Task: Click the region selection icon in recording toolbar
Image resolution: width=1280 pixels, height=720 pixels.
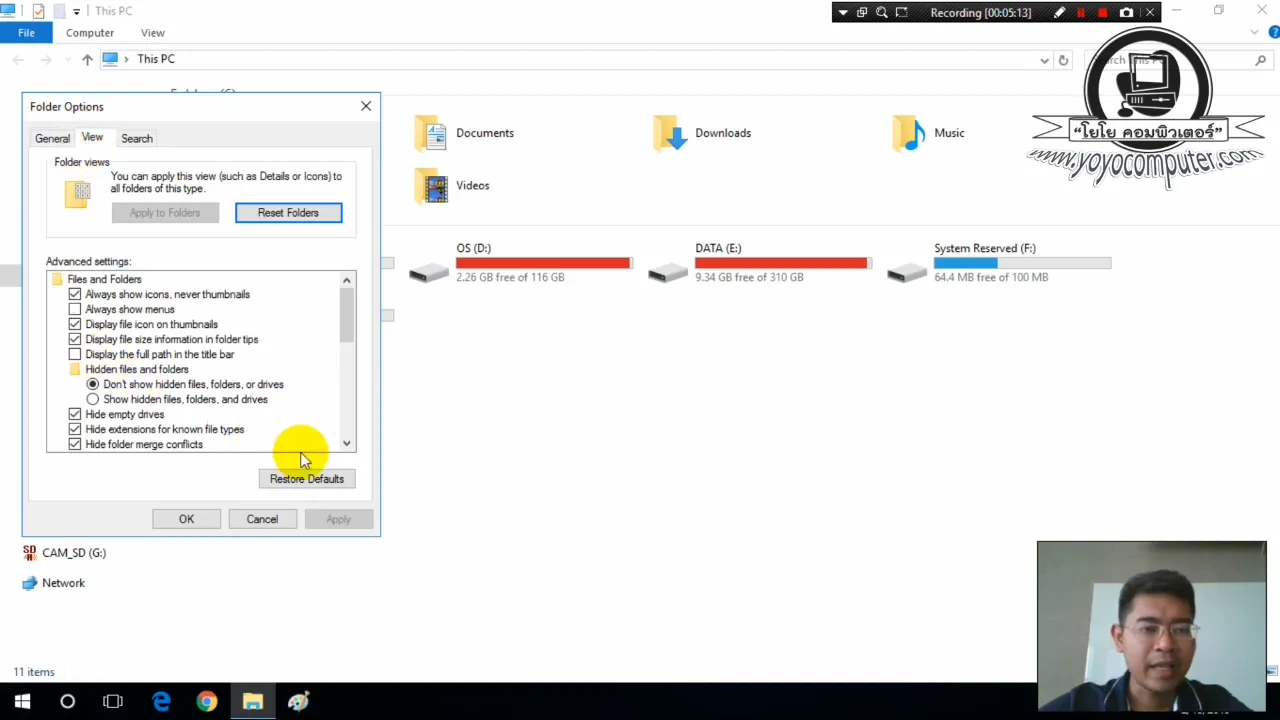Action: [x=901, y=12]
